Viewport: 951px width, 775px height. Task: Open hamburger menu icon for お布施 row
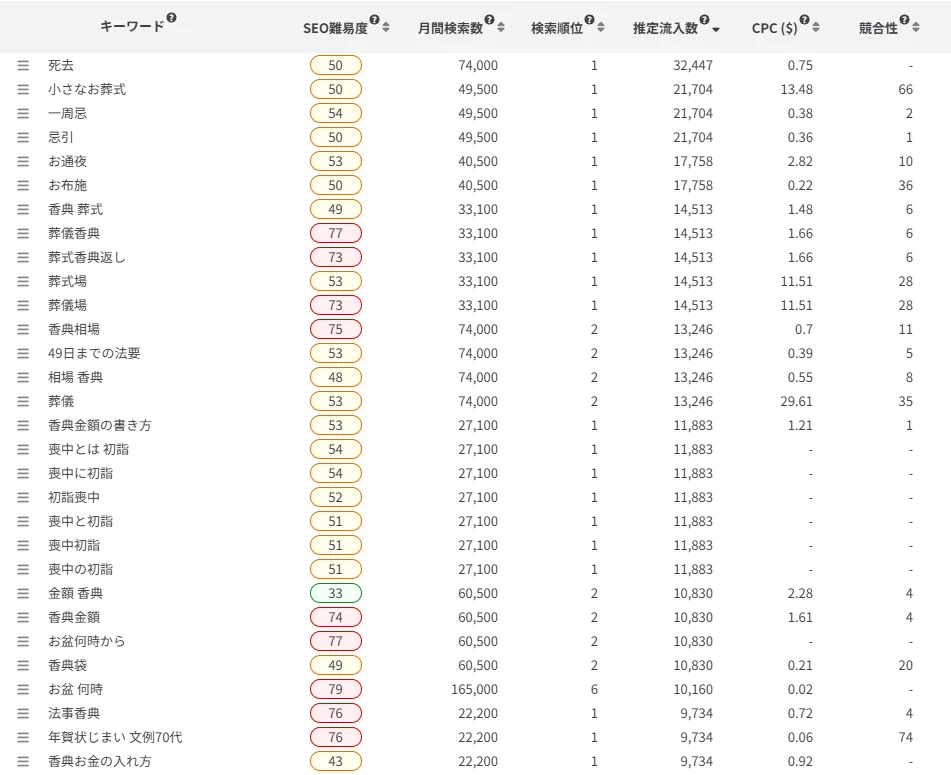[x=23, y=186]
